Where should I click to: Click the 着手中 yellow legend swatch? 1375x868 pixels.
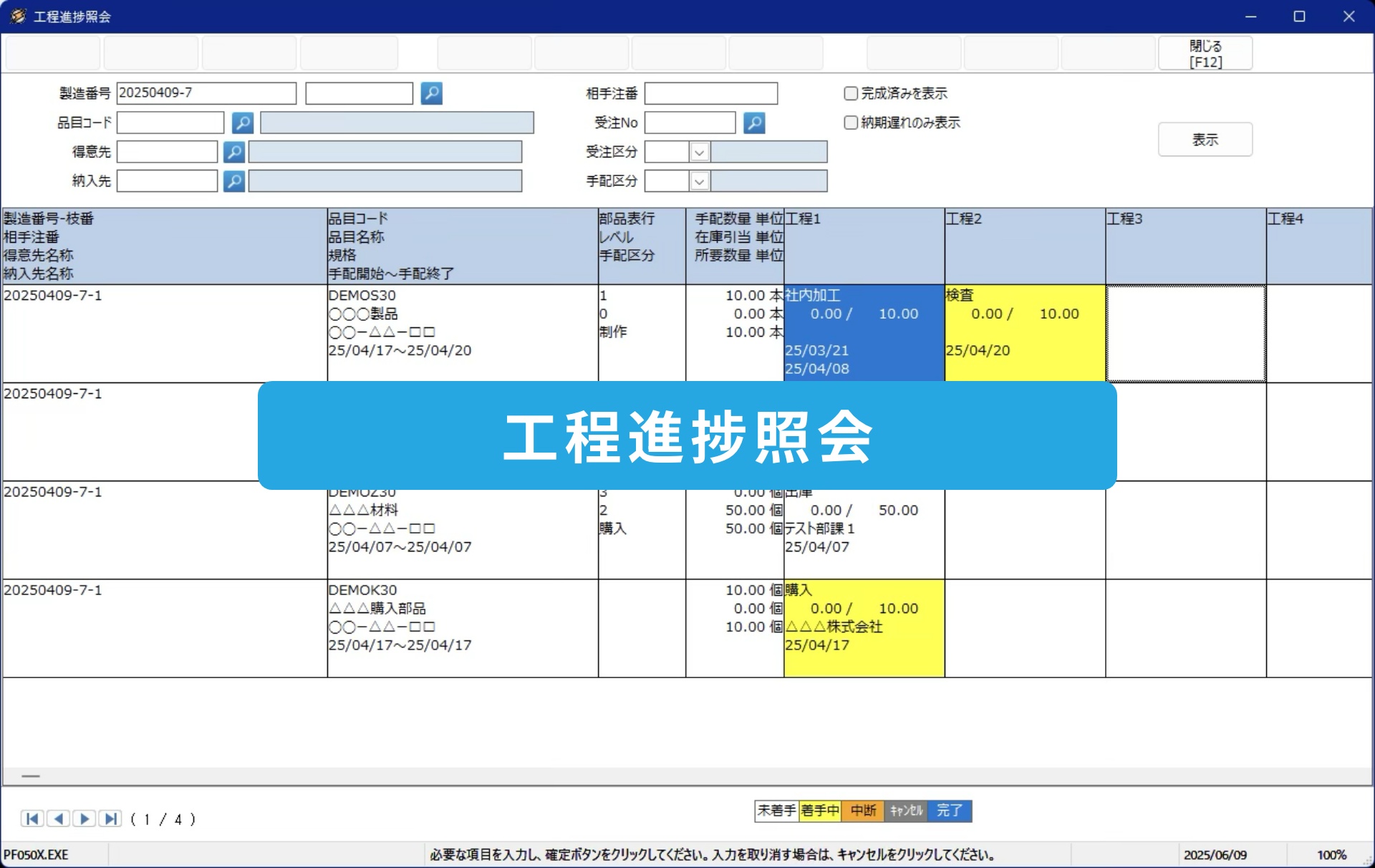[820, 811]
